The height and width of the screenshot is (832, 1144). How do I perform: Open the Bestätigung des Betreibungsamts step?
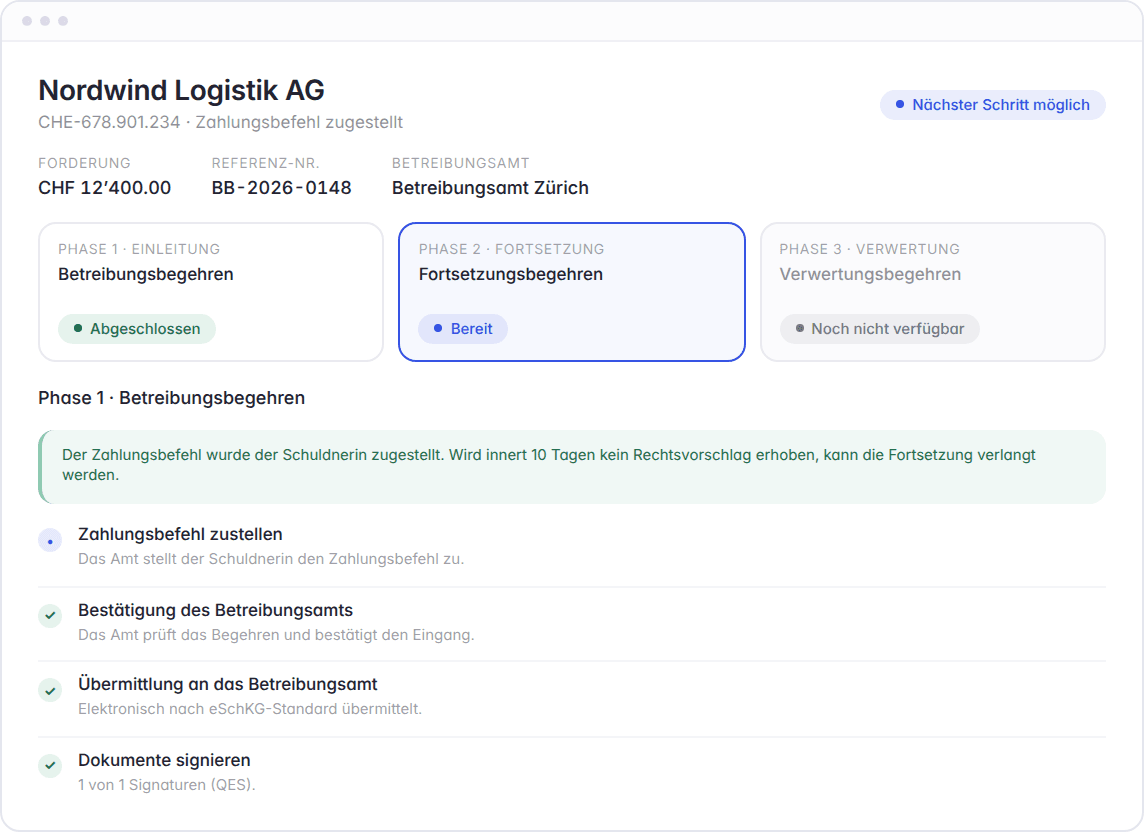pos(572,623)
